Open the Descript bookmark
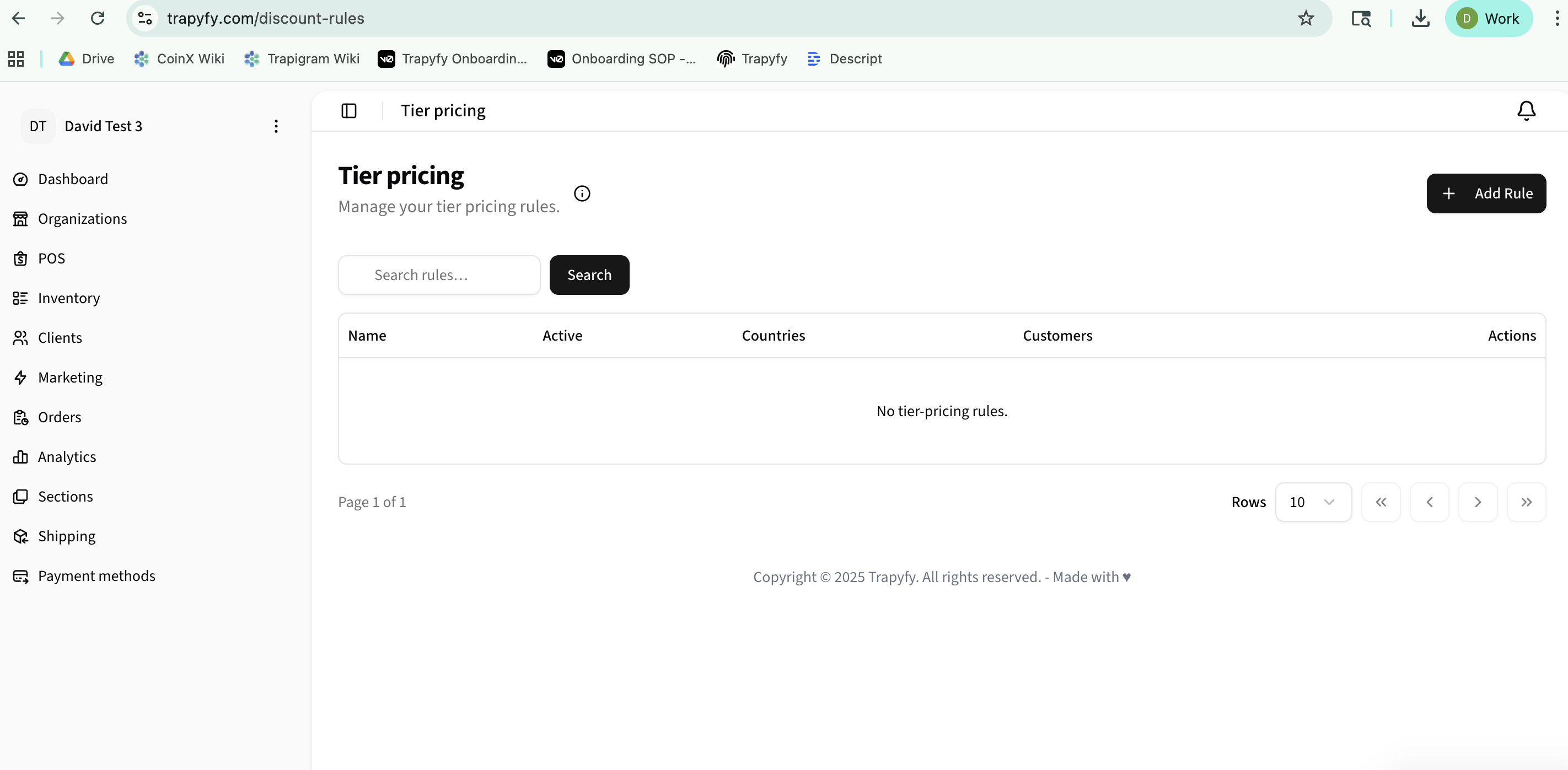1568x770 pixels. coord(844,59)
